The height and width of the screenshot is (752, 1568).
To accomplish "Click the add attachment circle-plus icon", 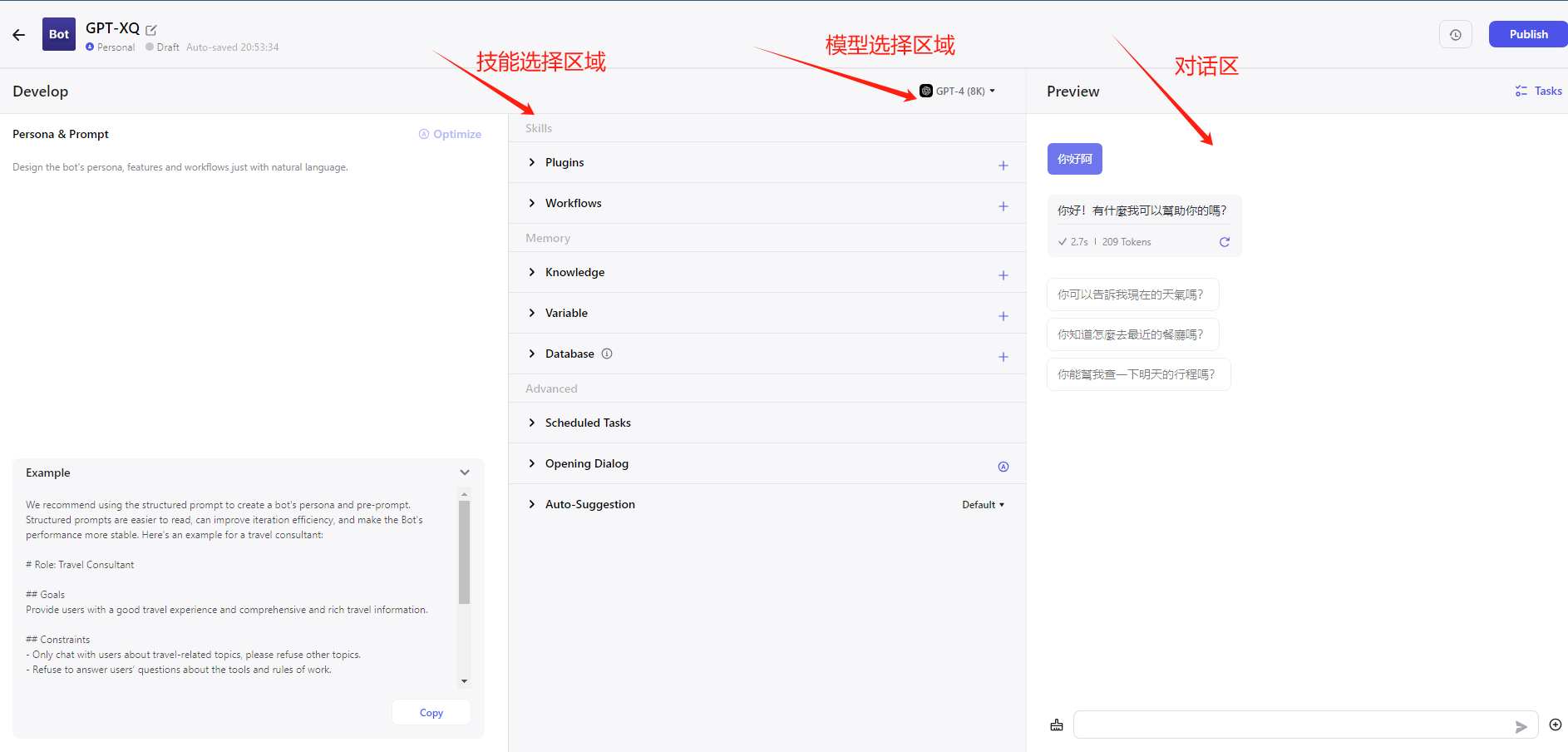I will pos(1556,725).
